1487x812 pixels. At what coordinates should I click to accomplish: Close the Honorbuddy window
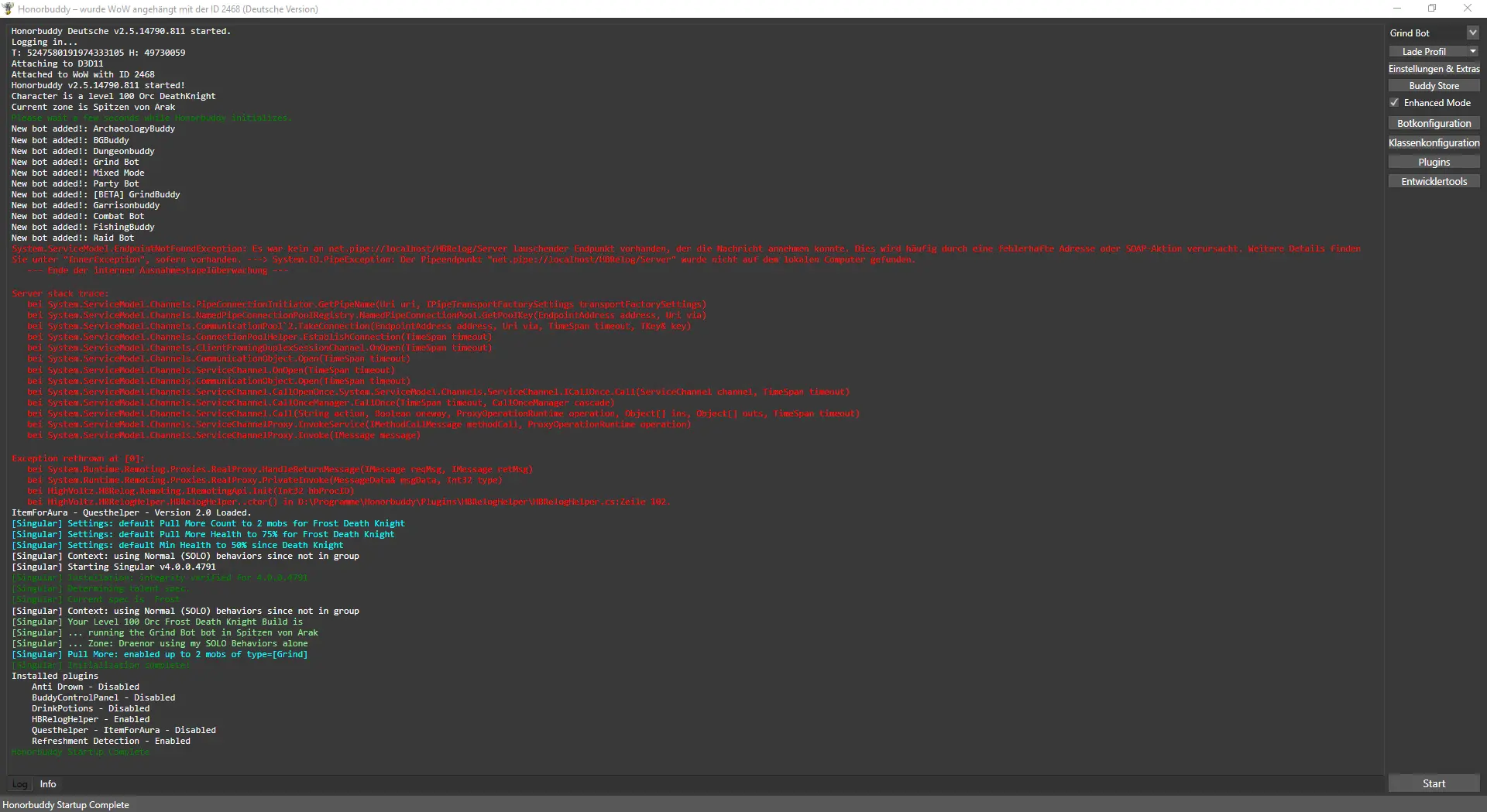coord(1468,9)
